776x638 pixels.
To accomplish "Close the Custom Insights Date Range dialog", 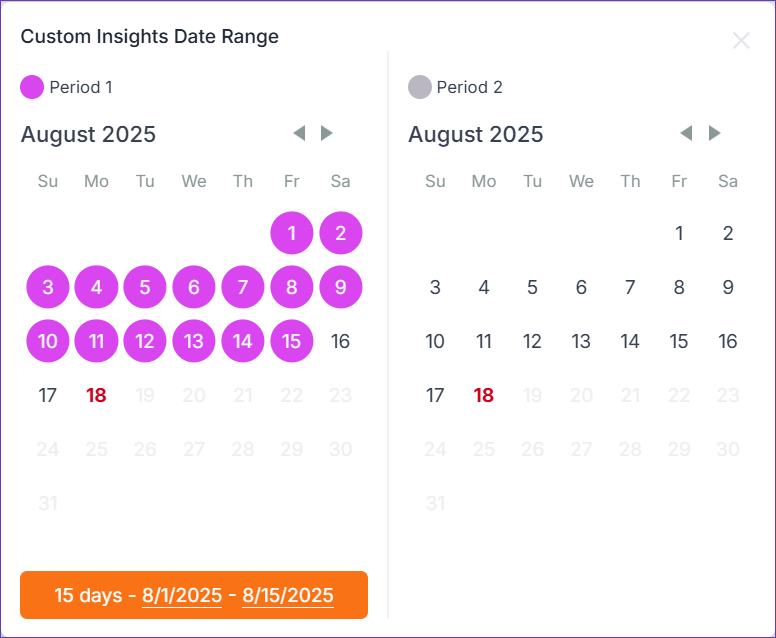I will tap(741, 41).
